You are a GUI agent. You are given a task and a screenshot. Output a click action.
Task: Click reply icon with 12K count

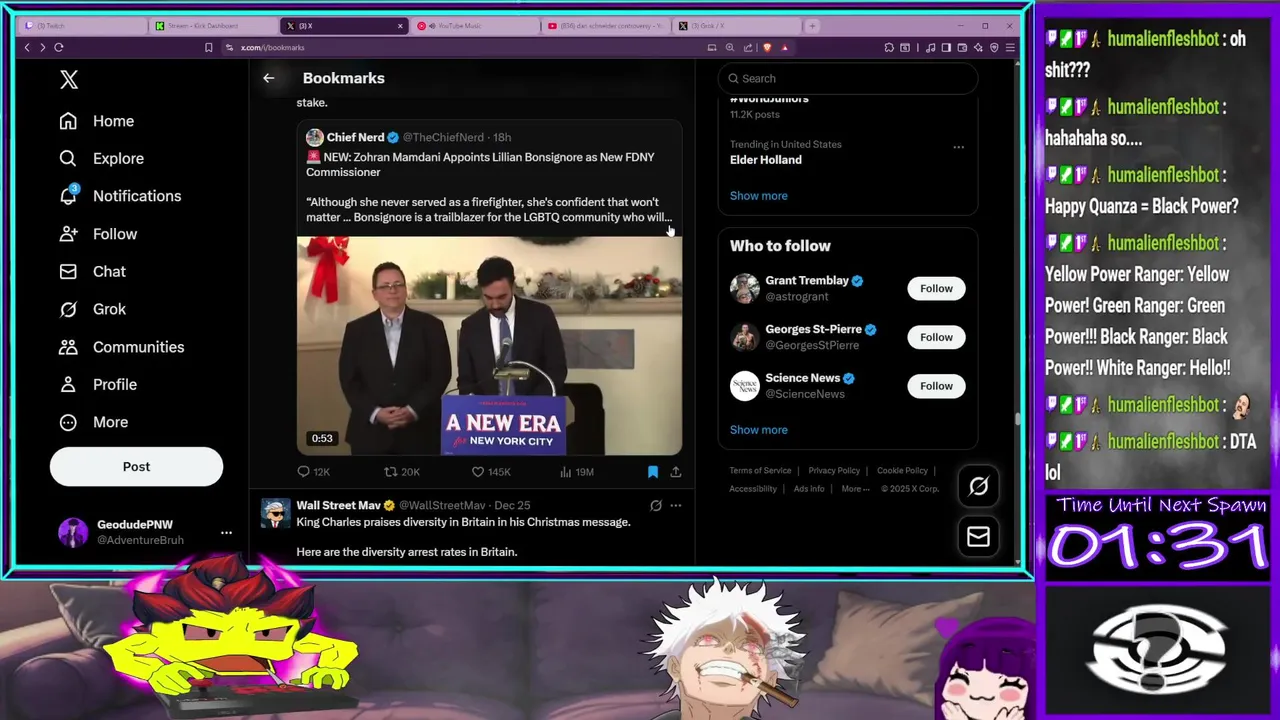304,472
